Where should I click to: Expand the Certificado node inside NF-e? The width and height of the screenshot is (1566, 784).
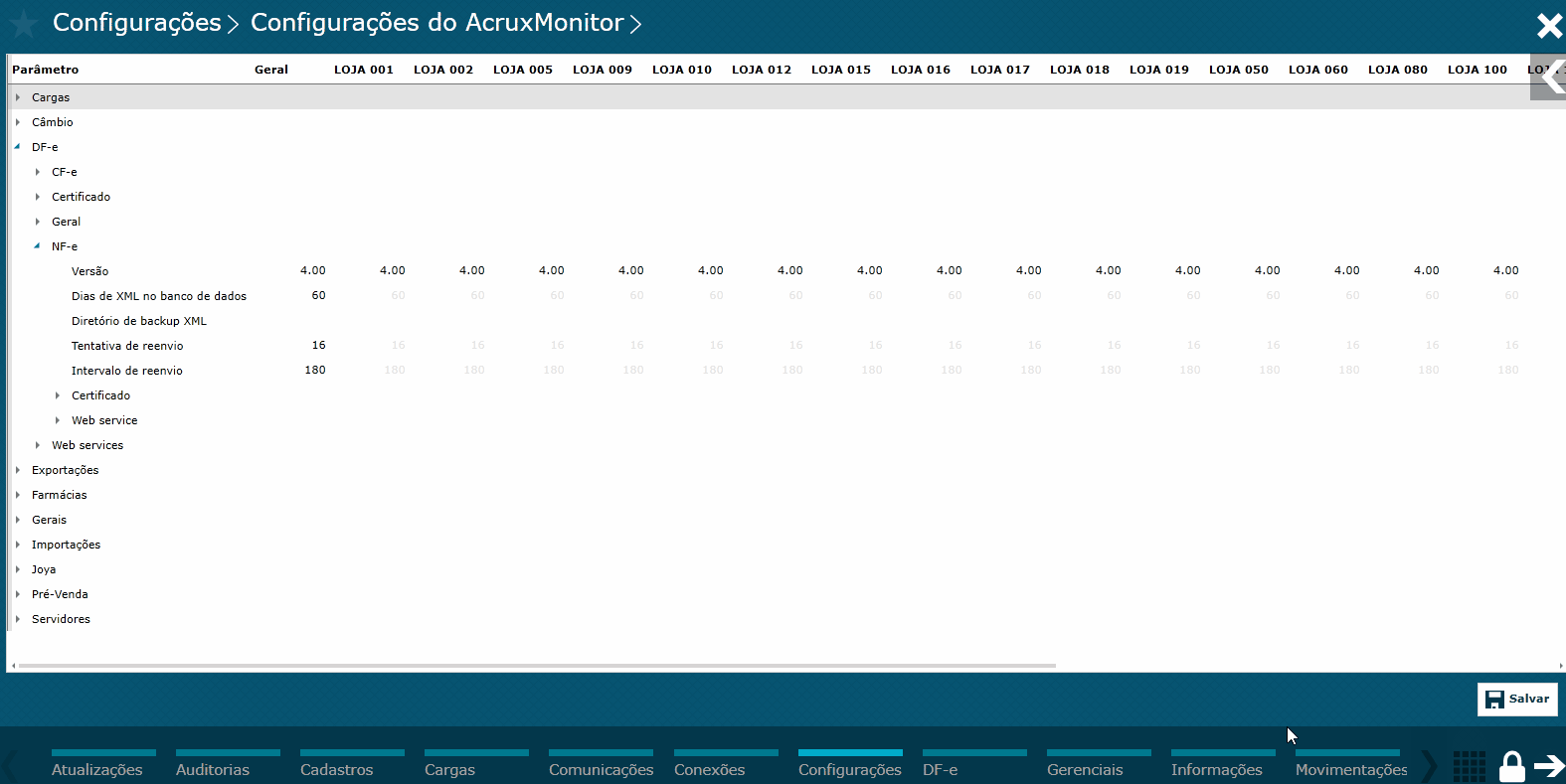[58, 395]
